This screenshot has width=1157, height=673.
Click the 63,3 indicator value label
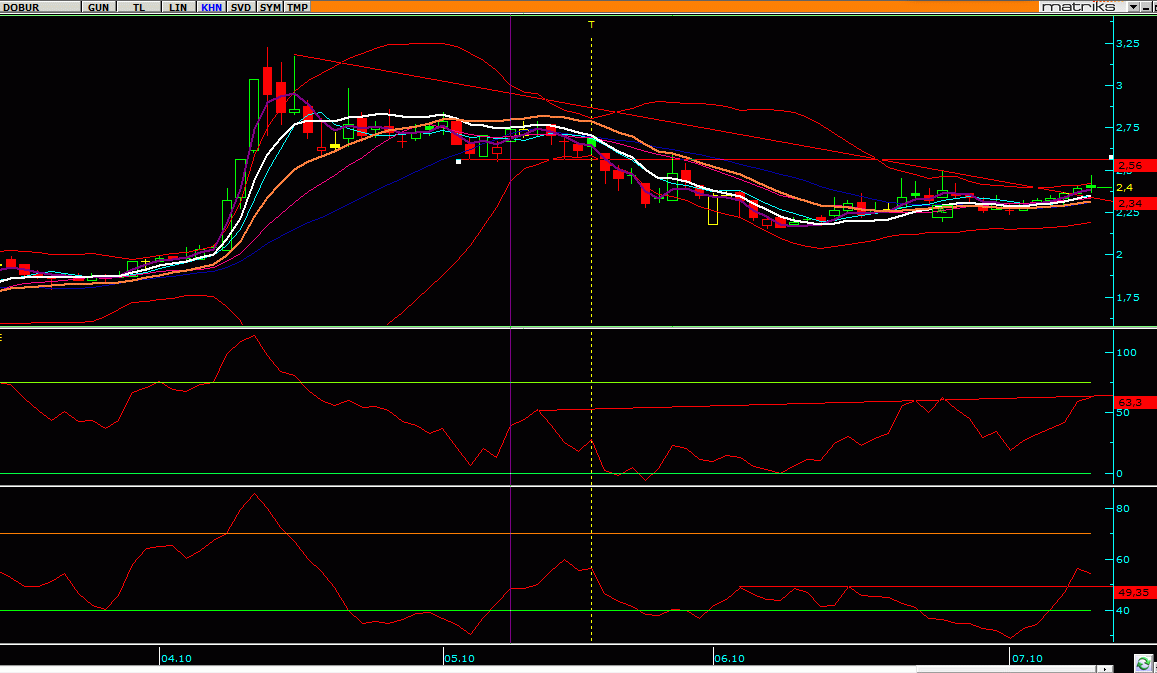(x=1135, y=402)
